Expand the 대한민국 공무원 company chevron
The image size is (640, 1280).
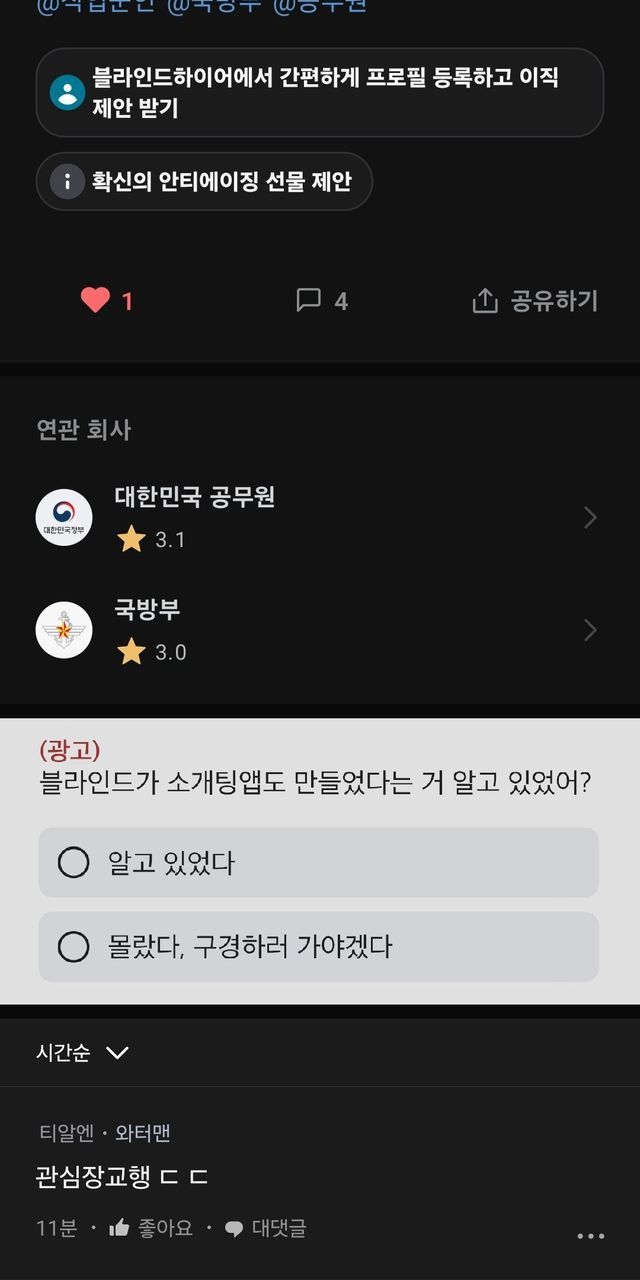590,517
